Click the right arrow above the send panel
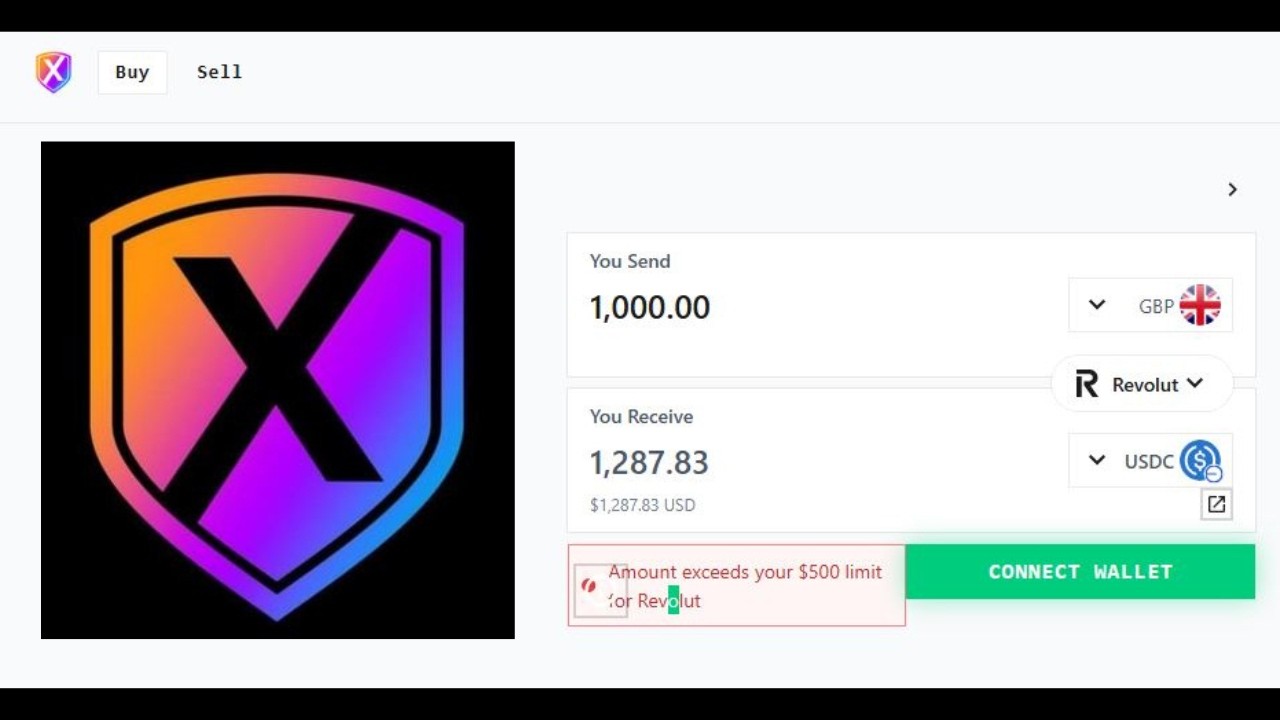The height and width of the screenshot is (720, 1280). click(1232, 189)
